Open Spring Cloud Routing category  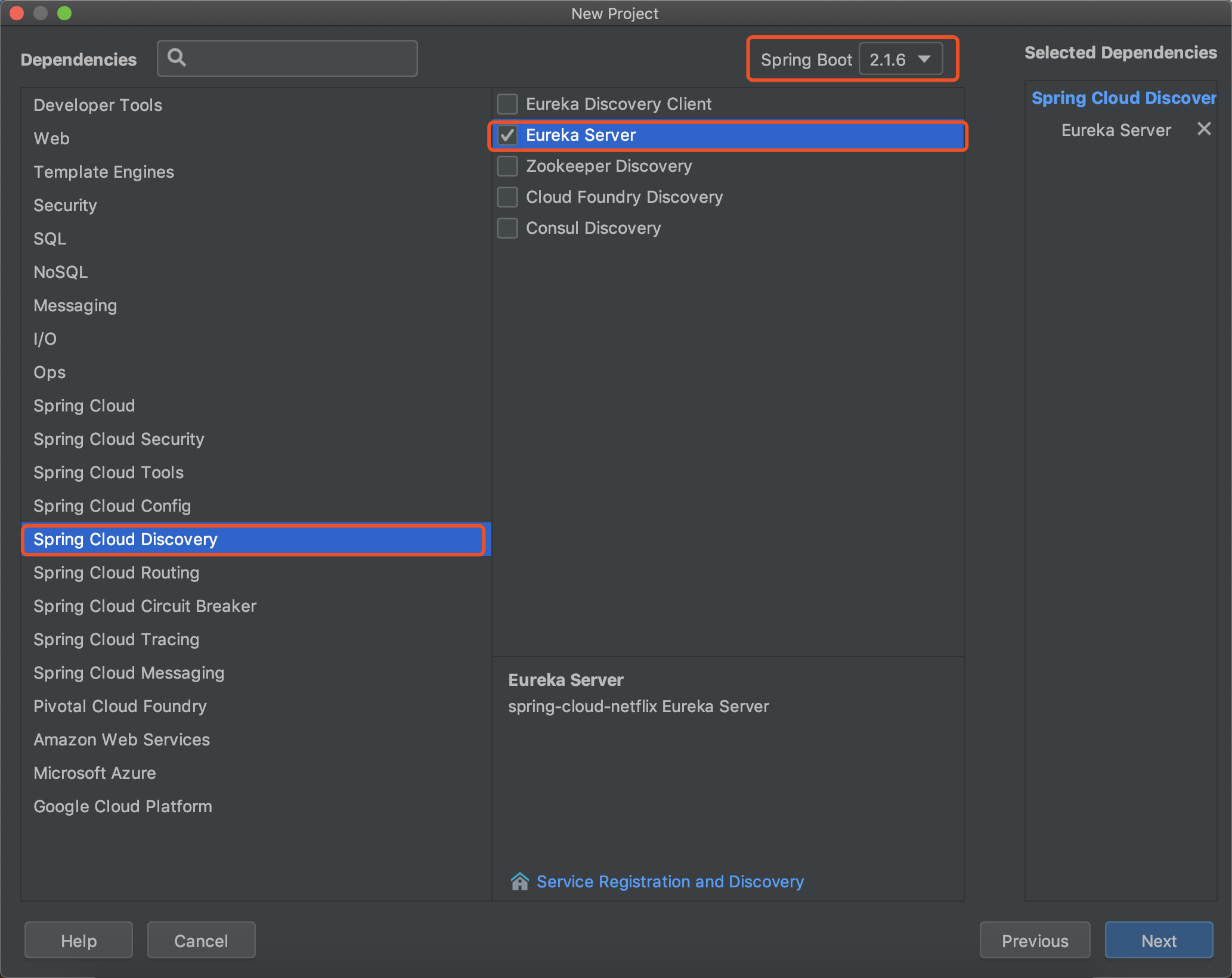(x=256, y=572)
